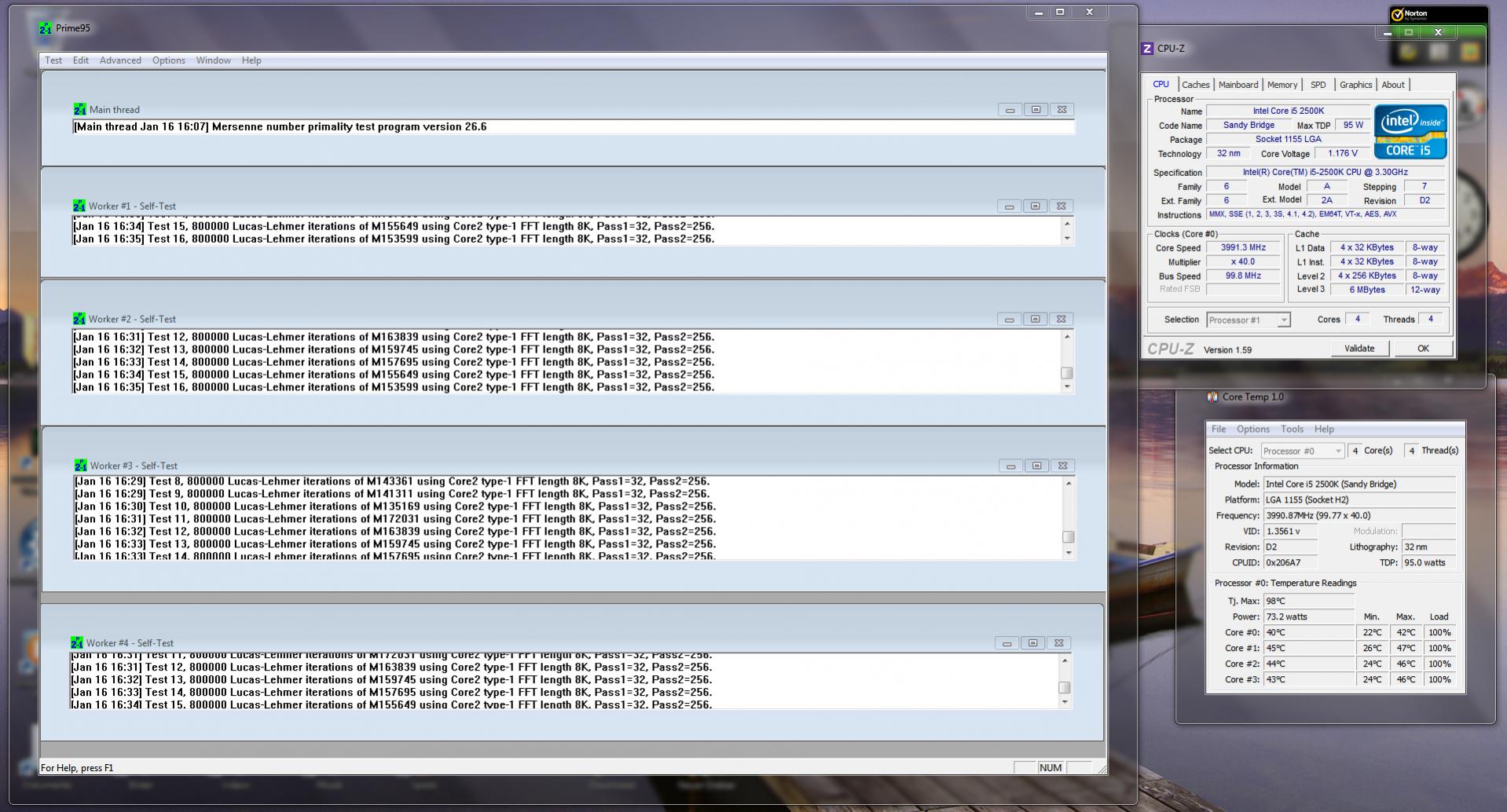Screen dimensions: 1507x812
Task: Maximize the Worker #1 child window
Action: coord(1035,207)
